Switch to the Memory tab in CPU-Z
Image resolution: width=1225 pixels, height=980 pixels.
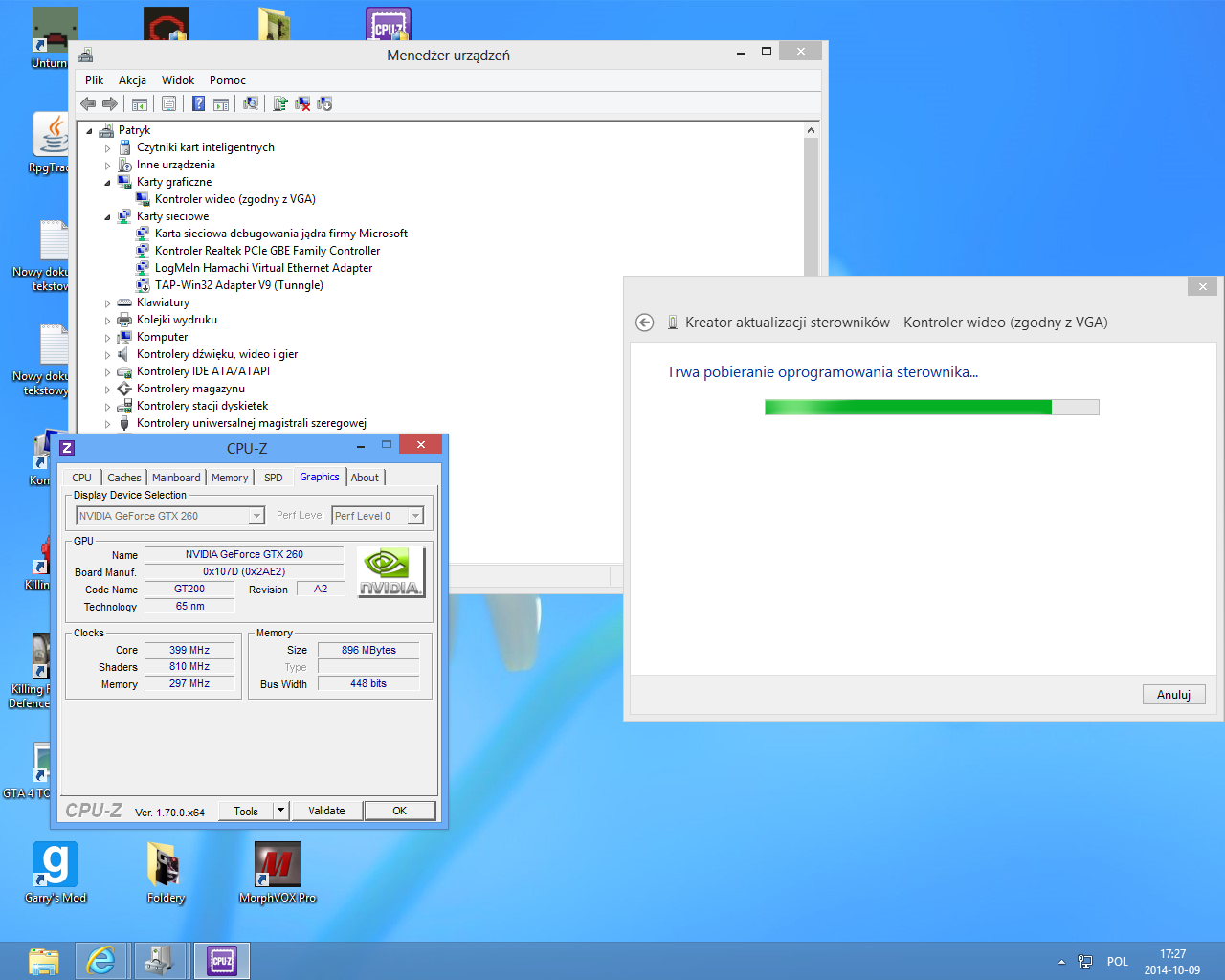(x=230, y=478)
